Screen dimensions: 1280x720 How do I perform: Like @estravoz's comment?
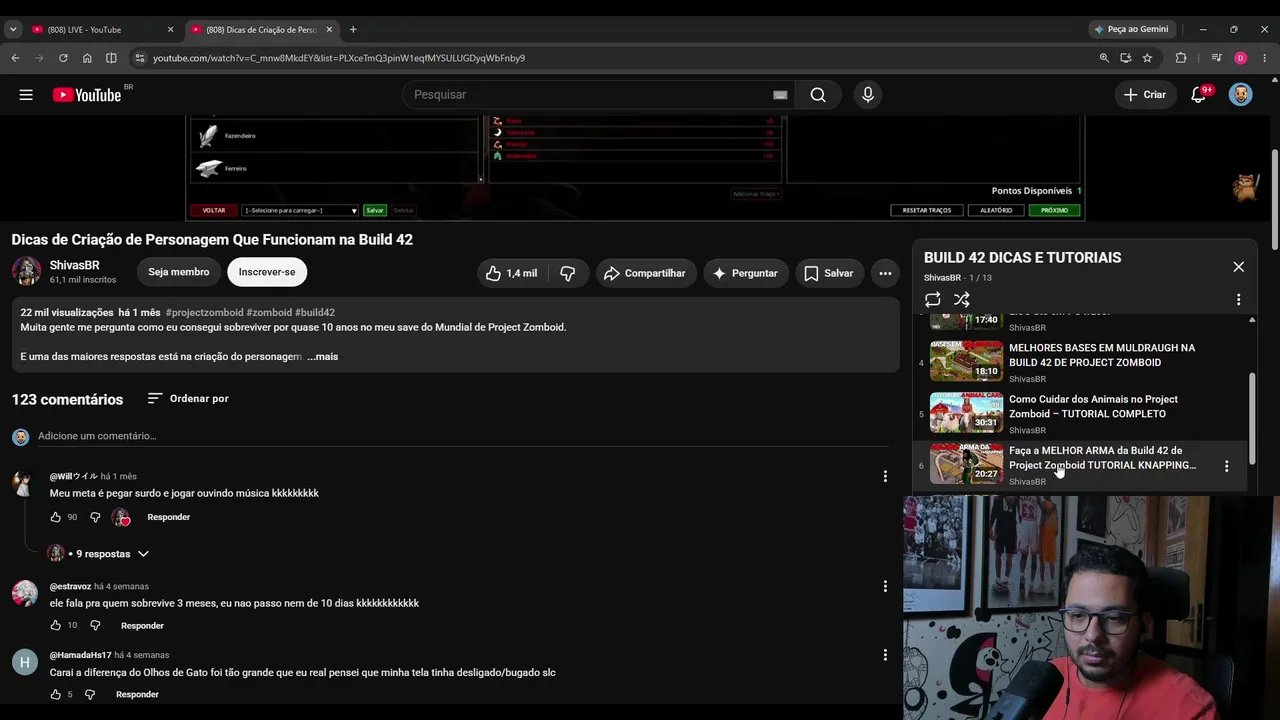coord(56,625)
